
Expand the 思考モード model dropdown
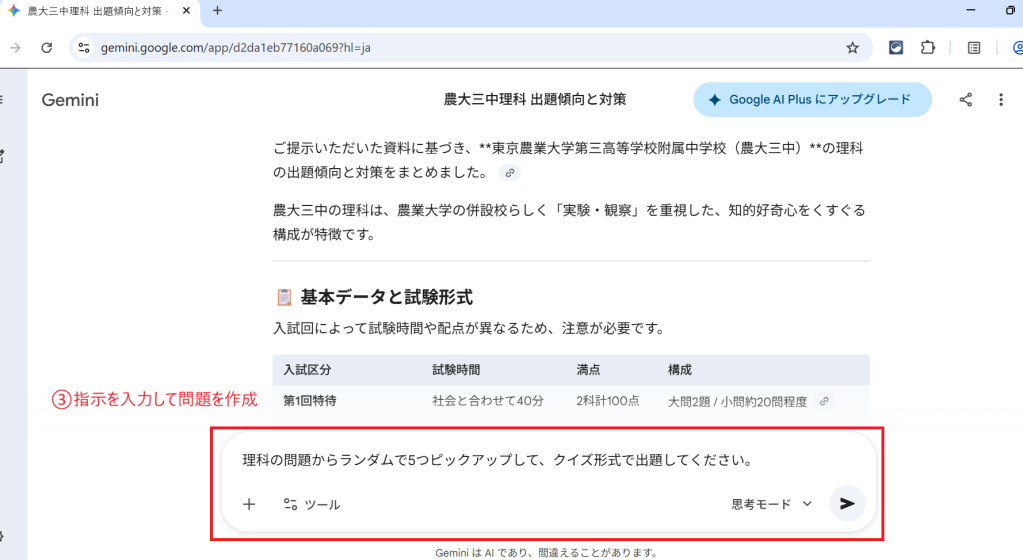point(771,504)
